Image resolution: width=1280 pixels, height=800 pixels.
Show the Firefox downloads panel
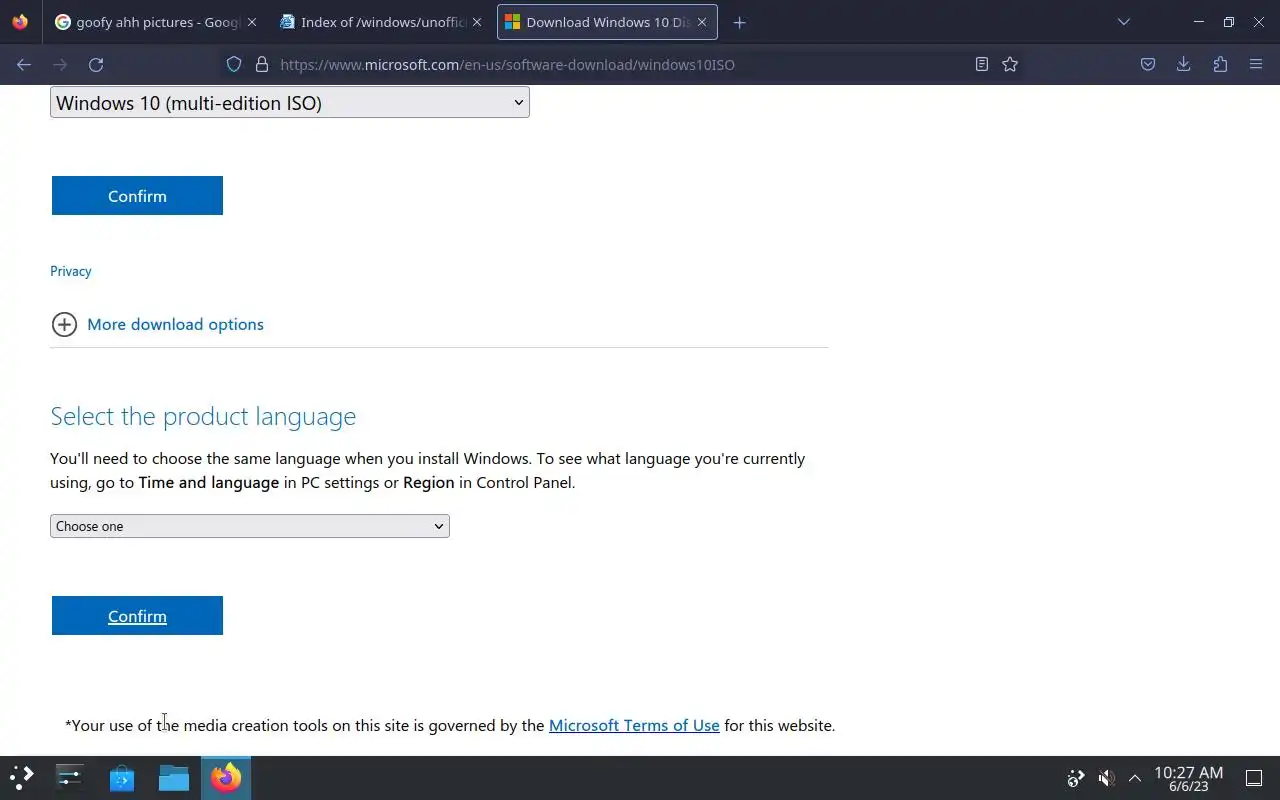pos(1184,64)
